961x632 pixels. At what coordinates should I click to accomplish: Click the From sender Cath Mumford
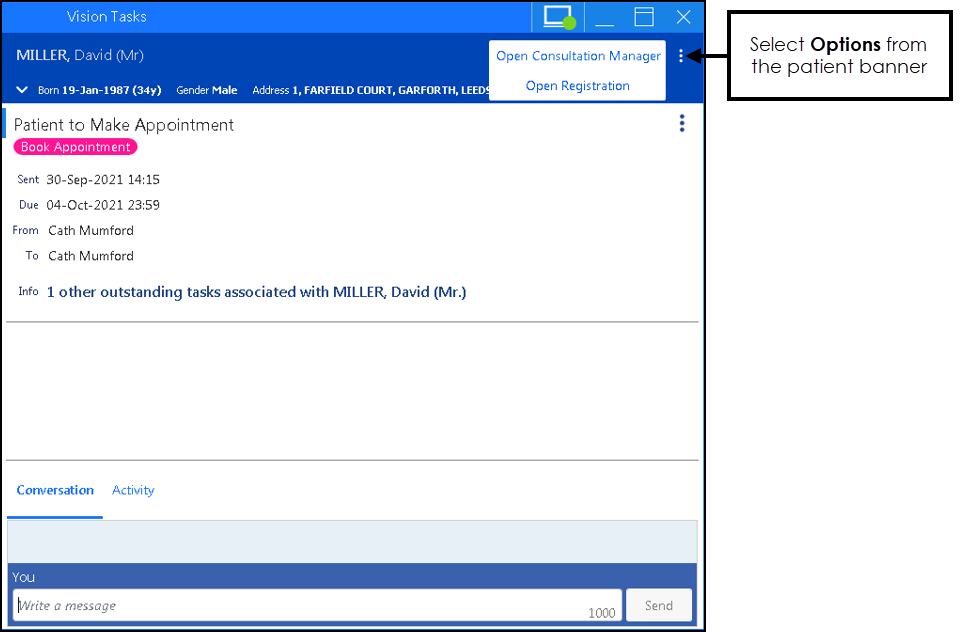91,230
